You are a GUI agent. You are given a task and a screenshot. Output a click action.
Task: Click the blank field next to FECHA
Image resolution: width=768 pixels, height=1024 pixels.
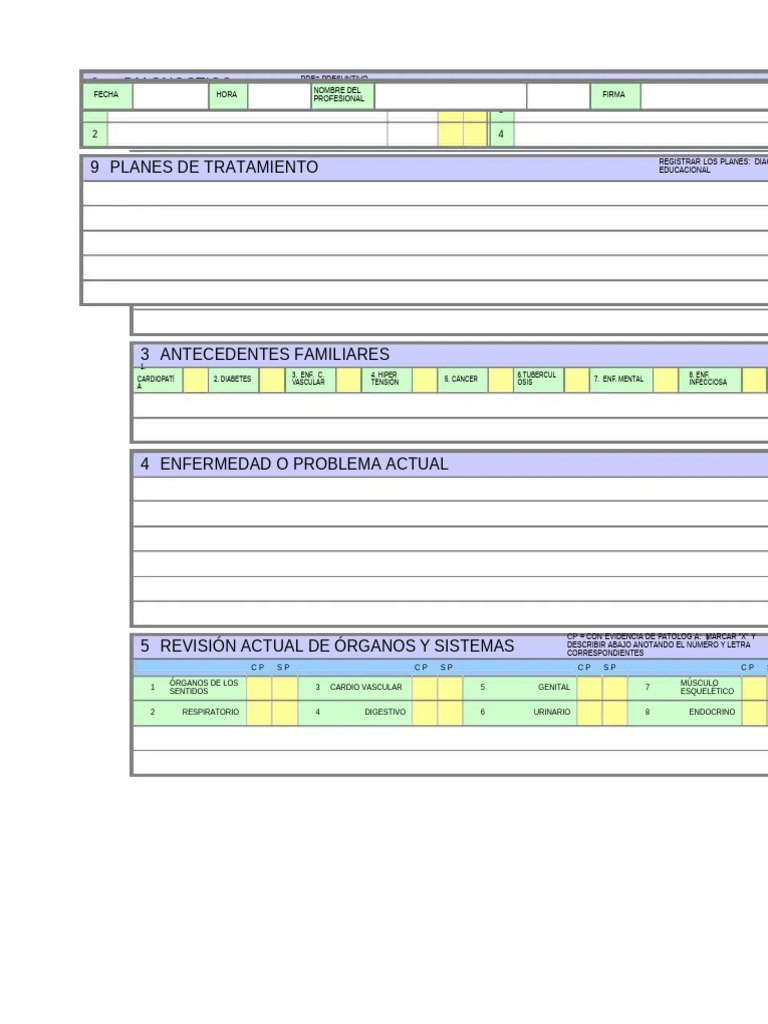[x=170, y=96]
